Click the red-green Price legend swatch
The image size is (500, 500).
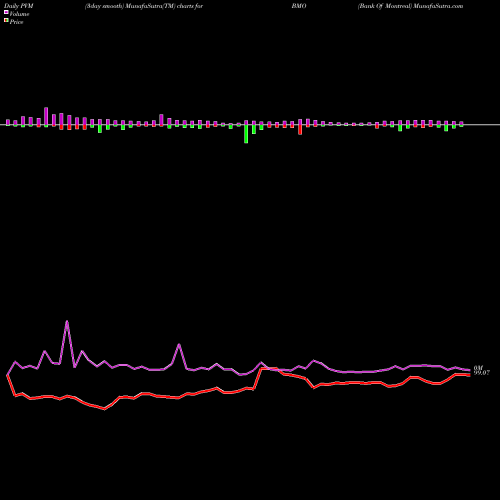(6, 21)
